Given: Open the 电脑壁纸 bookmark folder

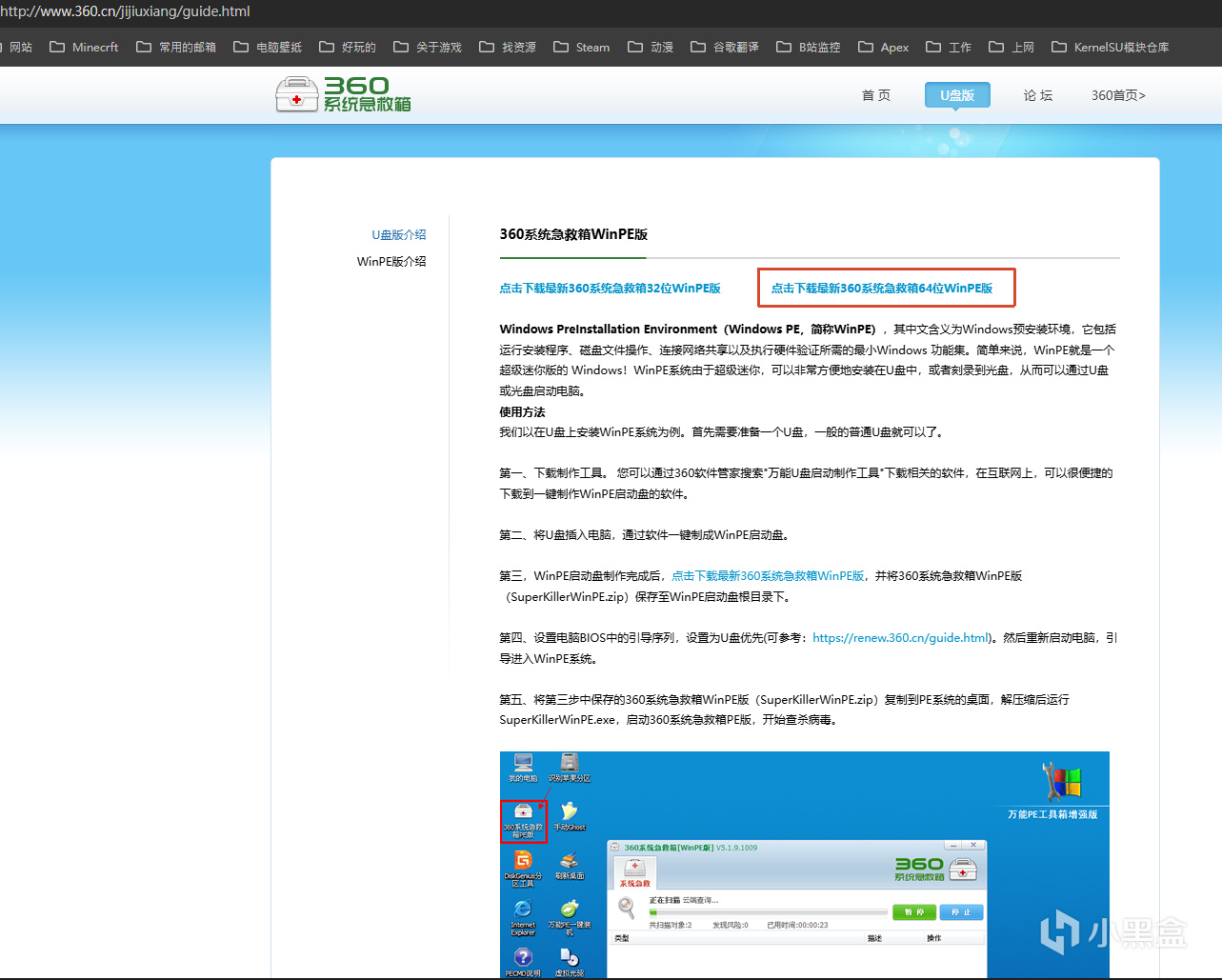Looking at the screenshot, I should (268, 47).
